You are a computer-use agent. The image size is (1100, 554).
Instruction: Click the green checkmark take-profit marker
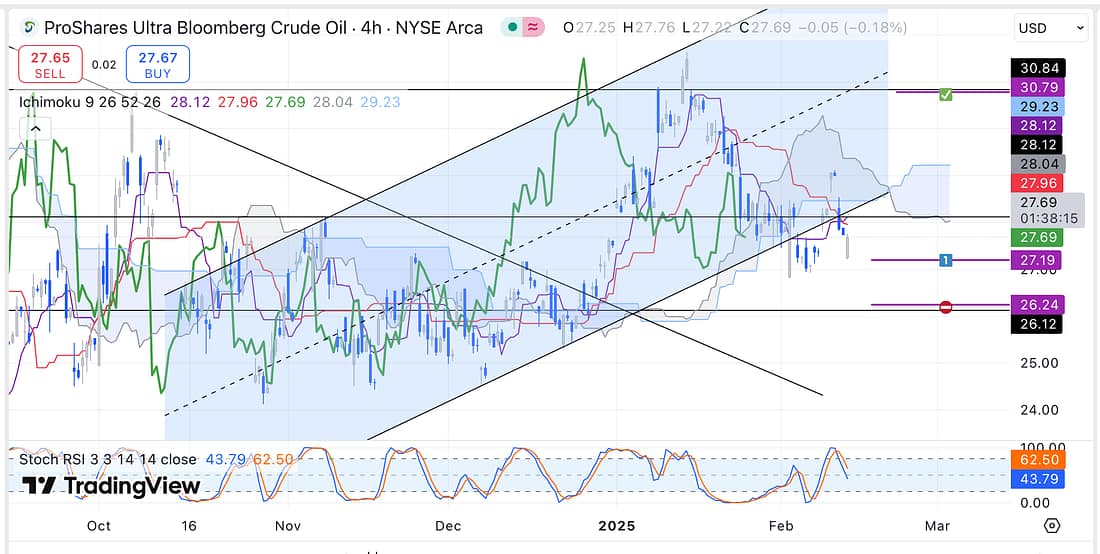click(946, 94)
